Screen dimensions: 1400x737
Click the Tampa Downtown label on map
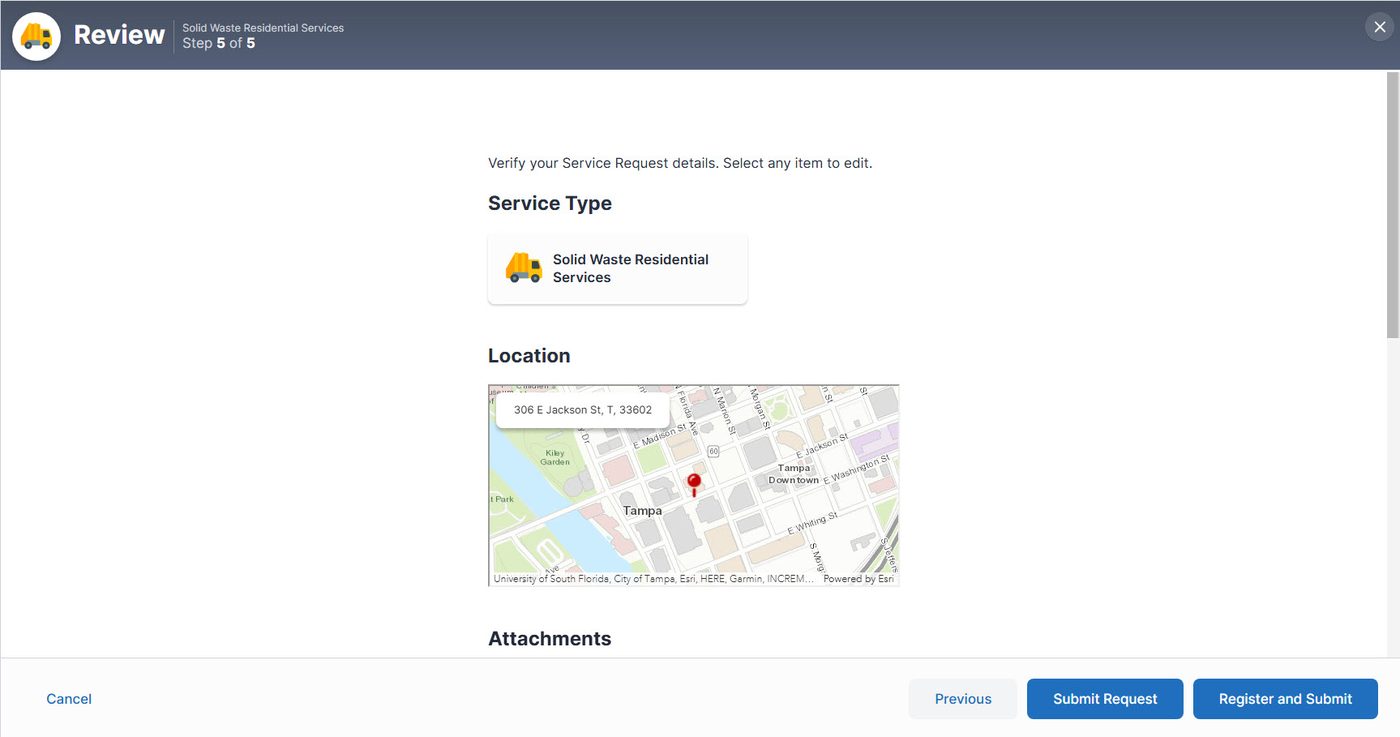794,474
